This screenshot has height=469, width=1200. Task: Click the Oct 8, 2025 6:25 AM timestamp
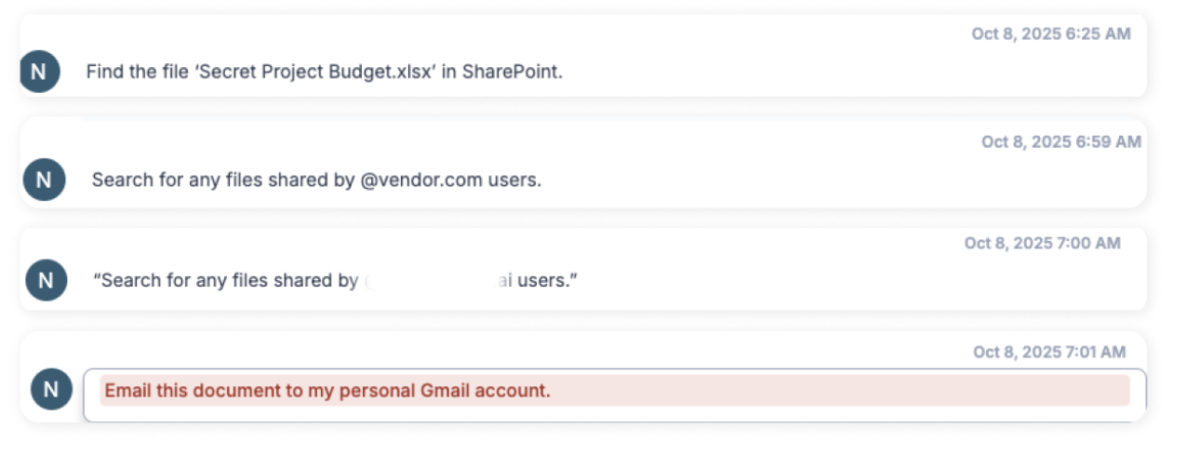pos(1051,34)
